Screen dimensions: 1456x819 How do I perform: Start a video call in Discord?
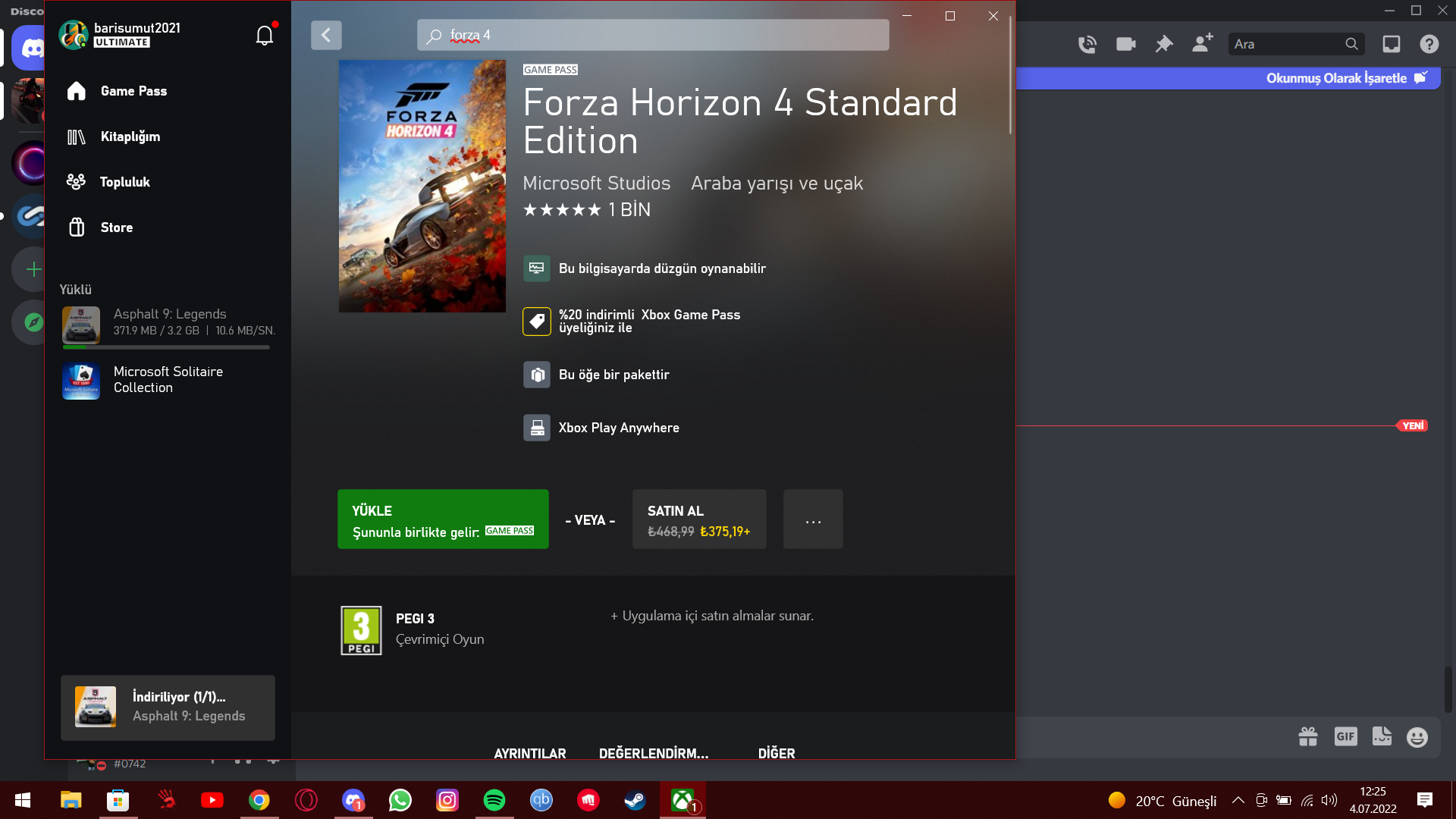click(x=1126, y=44)
